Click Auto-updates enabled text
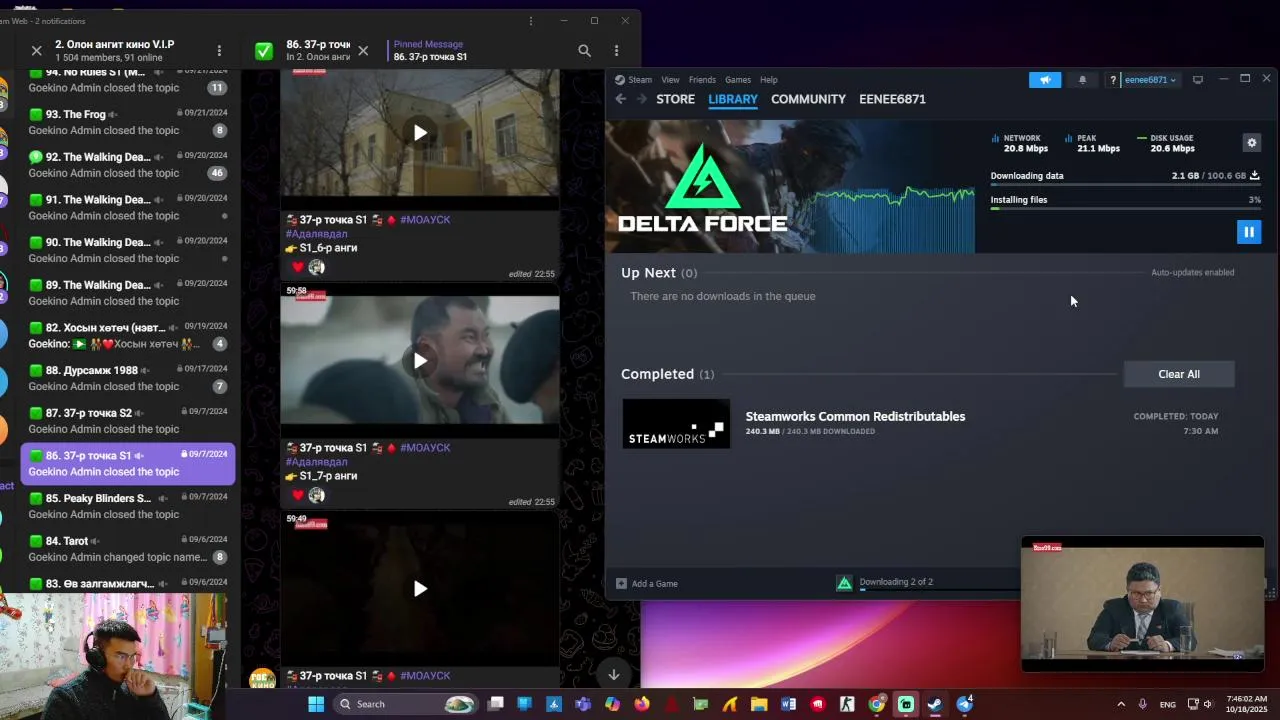Image resolution: width=1280 pixels, height=720 pixels. (1192, 272)
